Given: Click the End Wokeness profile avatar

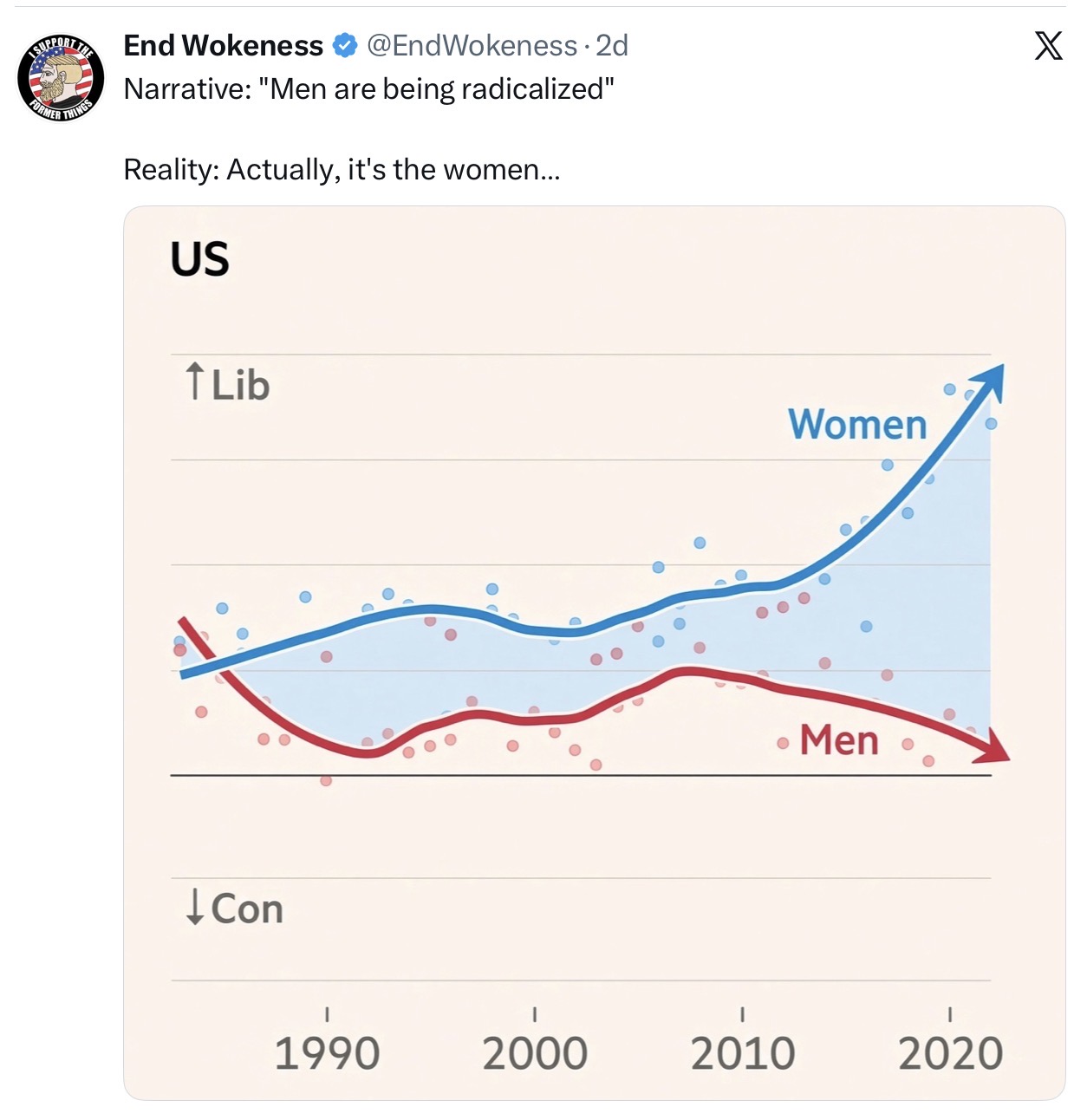Looking at the screenshot, I should pos(61,78).
